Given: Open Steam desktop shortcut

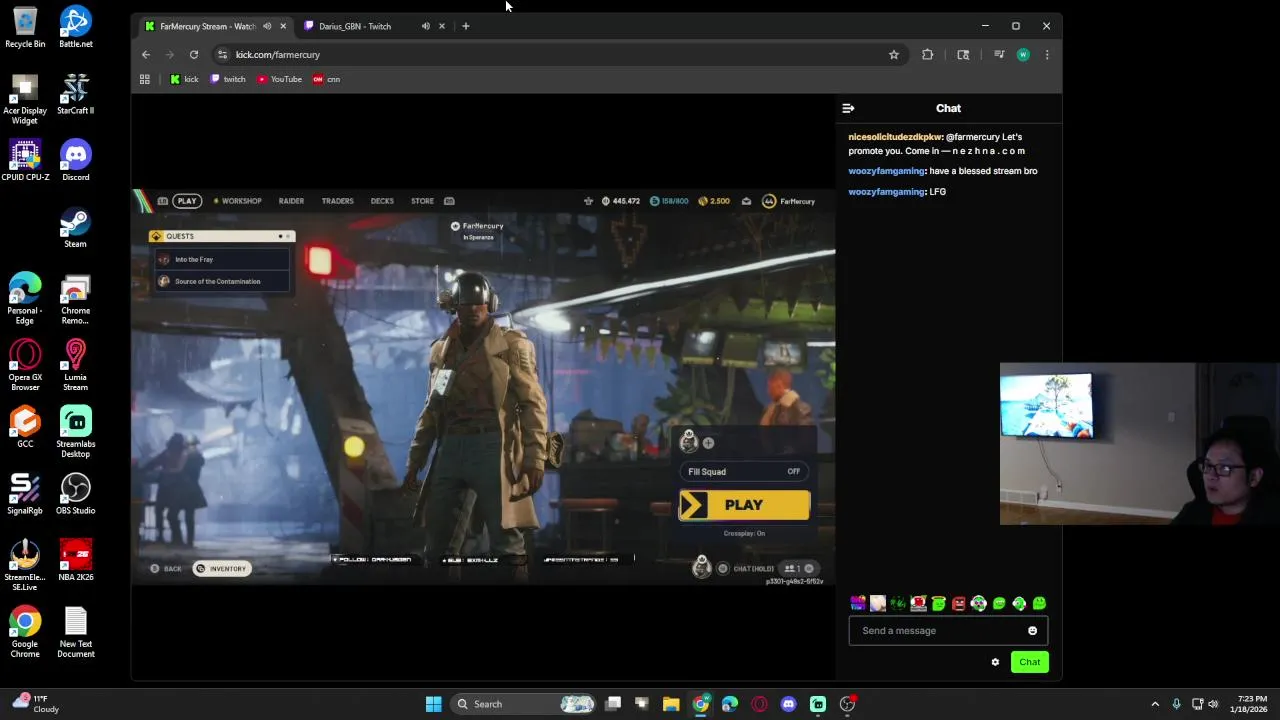Looking at the screenshot, I should coord(75,227).
